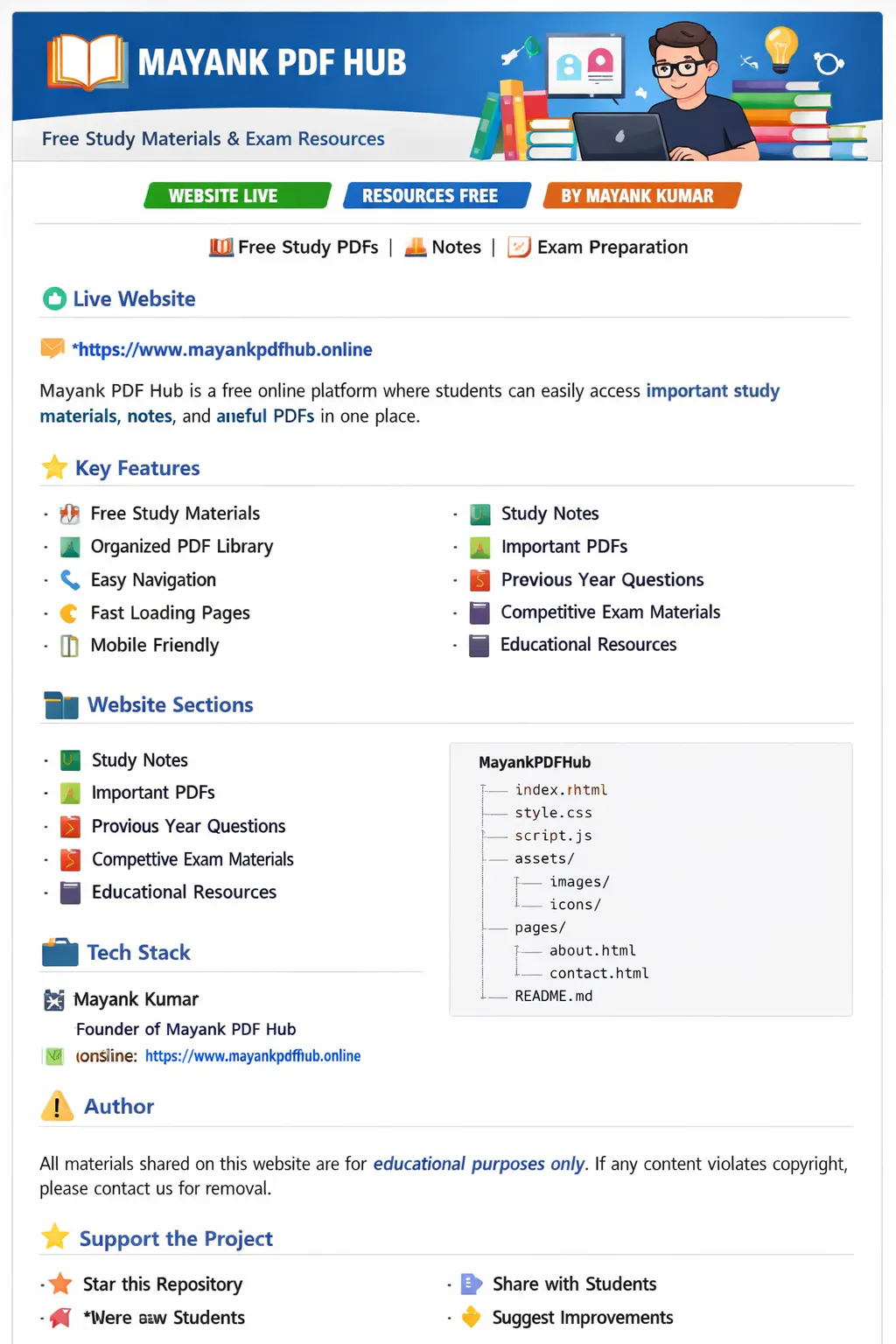Click the open book logo icon

pyautogui.click(x=87, y=62)
